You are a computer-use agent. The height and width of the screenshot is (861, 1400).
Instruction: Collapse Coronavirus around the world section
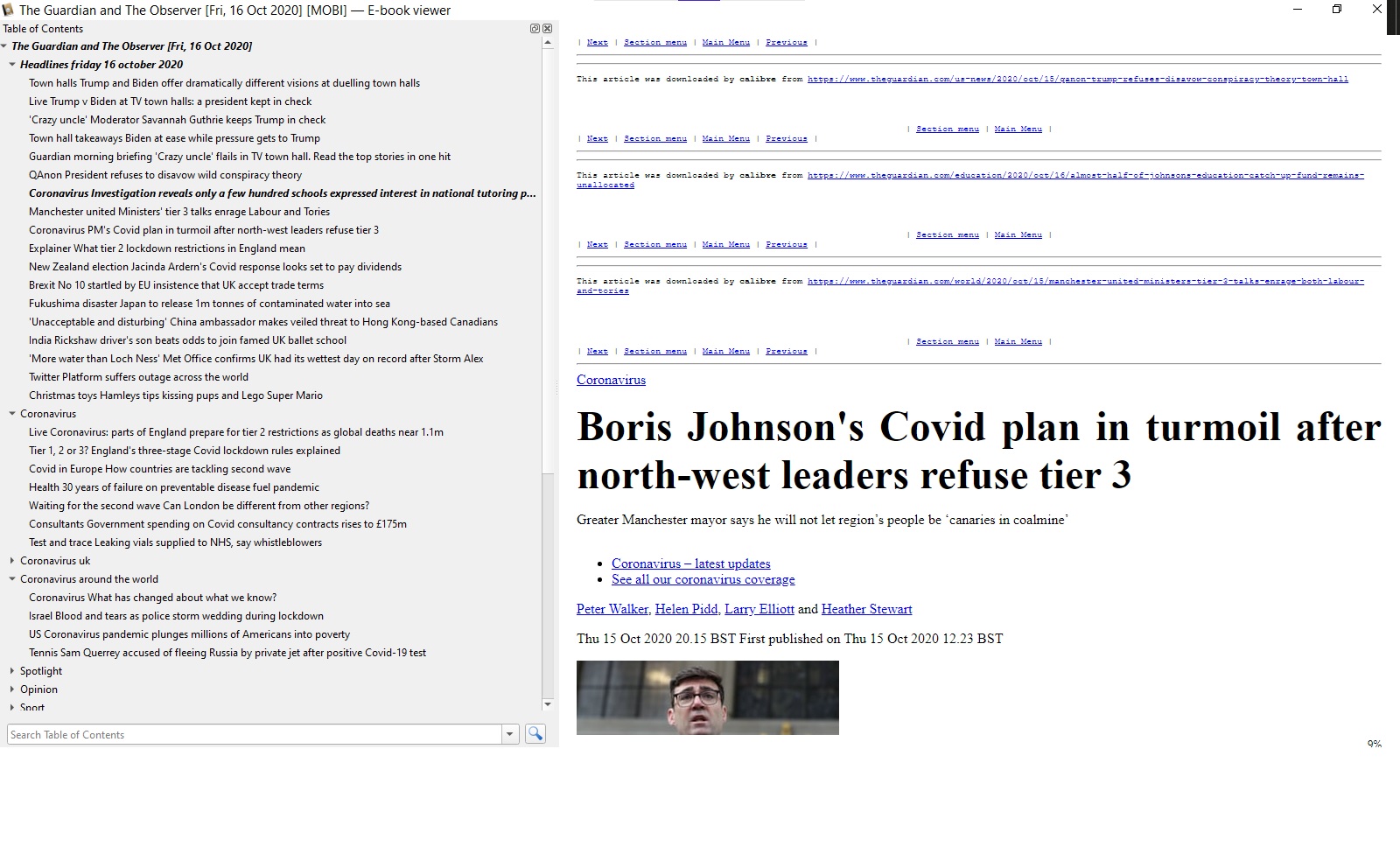tap(12, 579)
